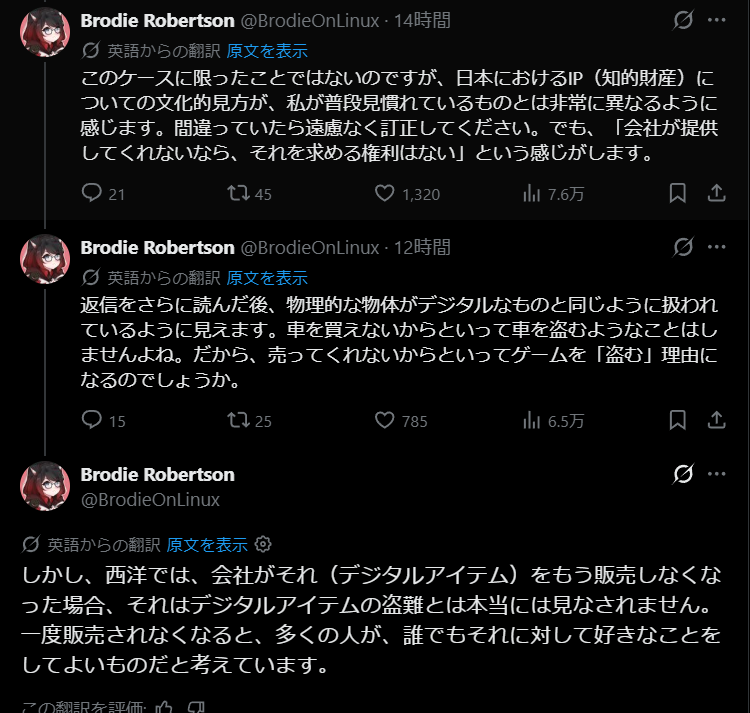Screen dimensions: 750x713
Task: Like the tweet with 785 likes
Action: [385, 420]
